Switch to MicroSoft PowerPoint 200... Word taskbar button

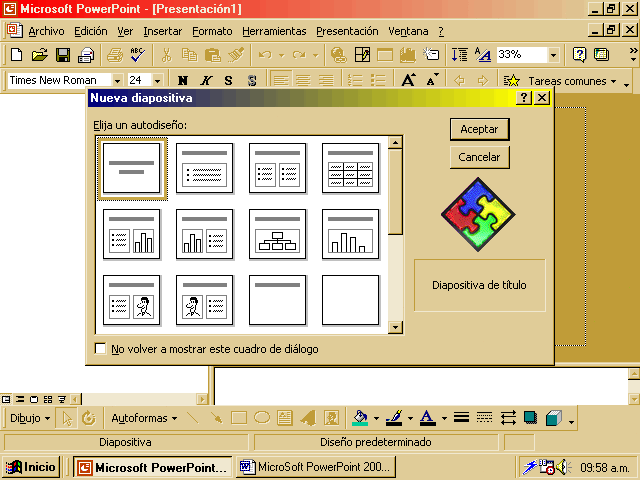pyautogui.click(x=316, y=467)
